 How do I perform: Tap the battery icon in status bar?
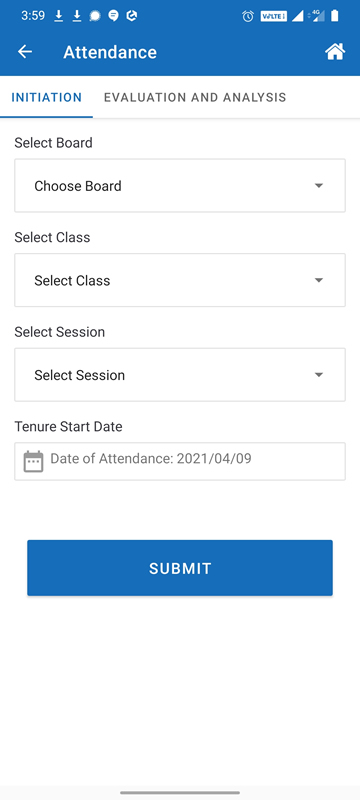click(335, 16)
